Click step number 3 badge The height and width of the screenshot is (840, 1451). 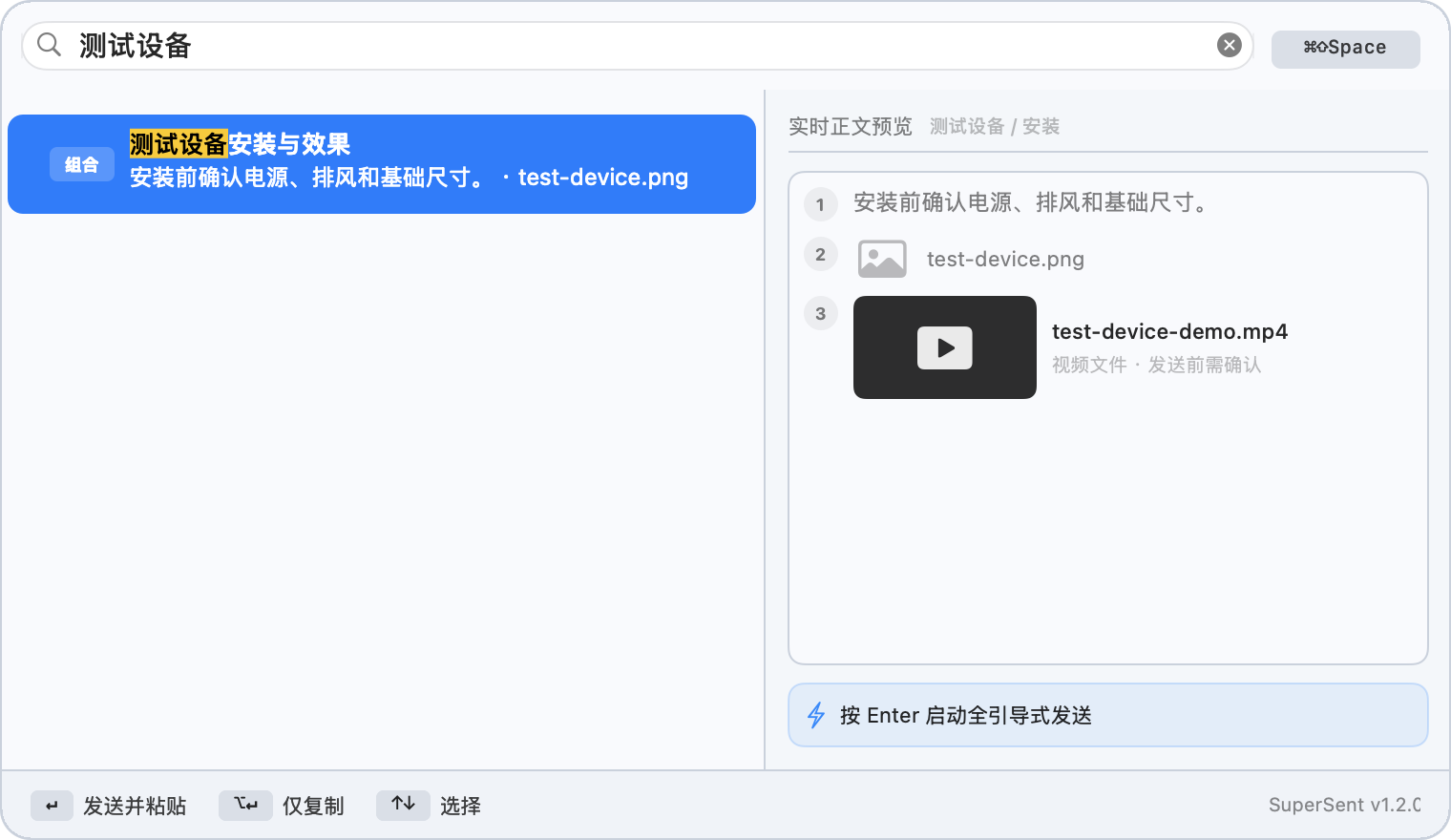pyautogui.click(x=820, y=314)
